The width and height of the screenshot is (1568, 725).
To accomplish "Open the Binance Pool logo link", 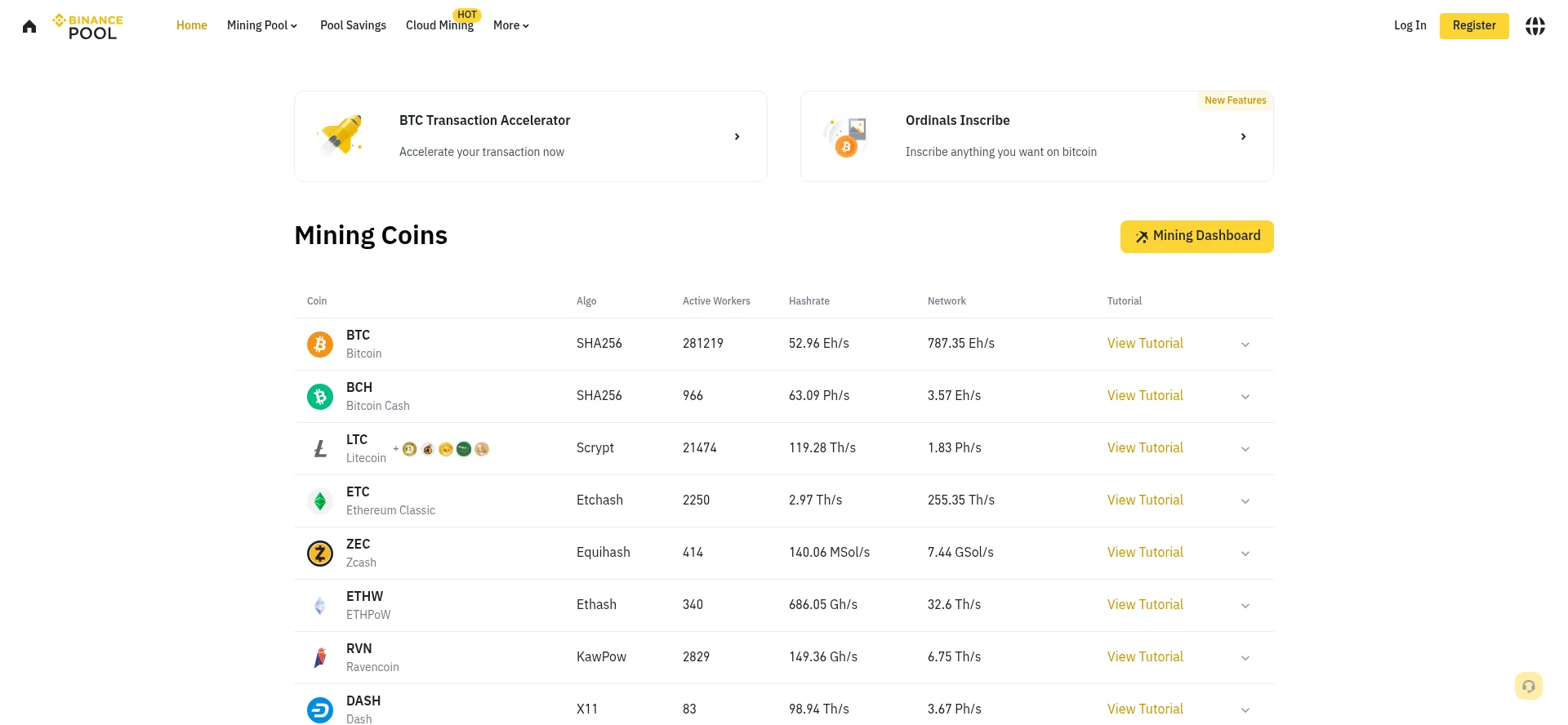I will click(88, 26).
